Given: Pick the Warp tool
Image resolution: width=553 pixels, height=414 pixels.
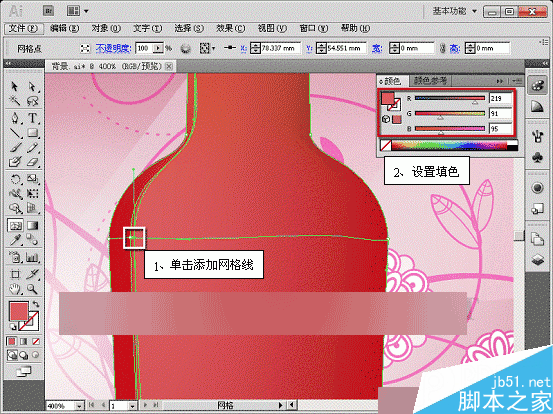Looking at the screenshot, I should 15,194.
